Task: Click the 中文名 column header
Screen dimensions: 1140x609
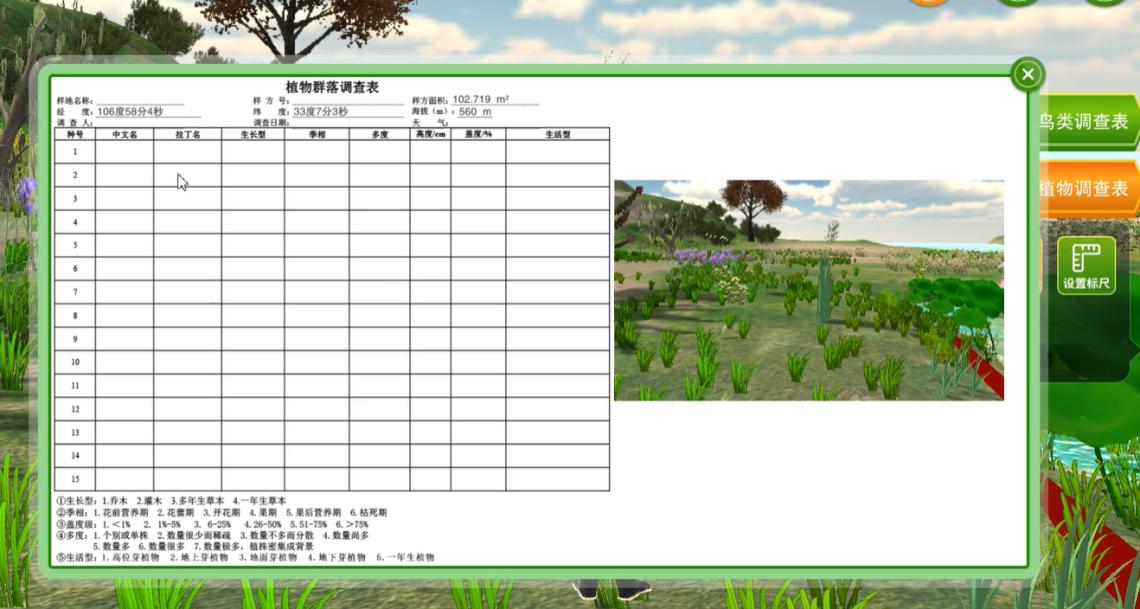Action: 124,134
